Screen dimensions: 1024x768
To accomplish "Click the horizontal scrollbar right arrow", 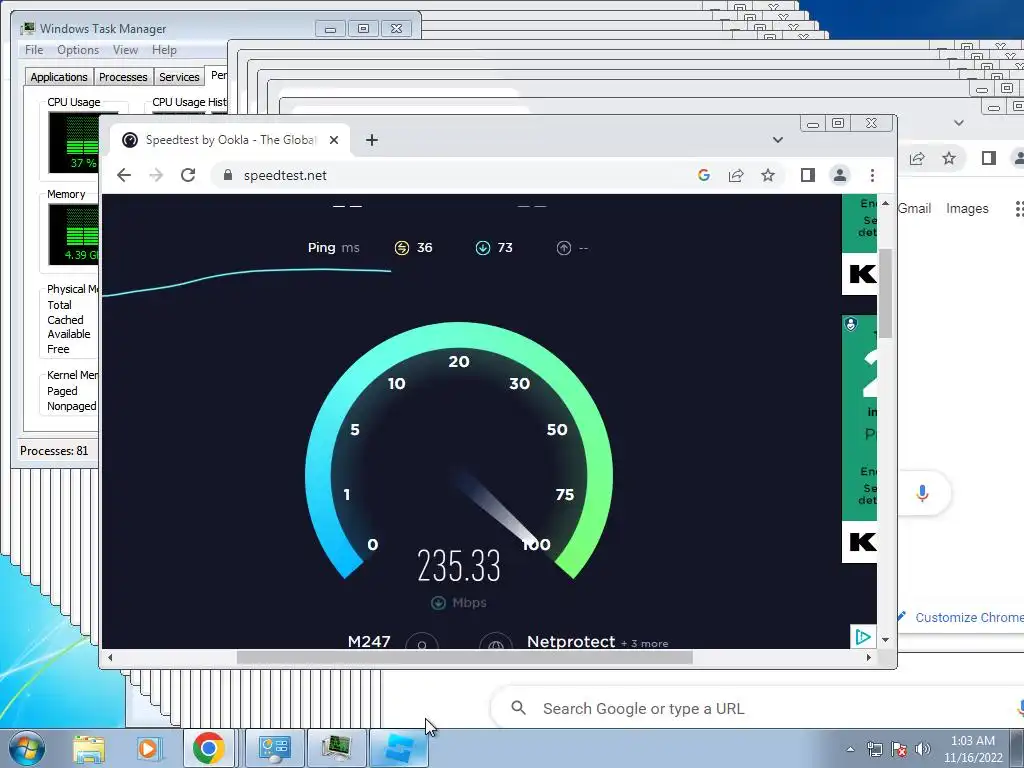I will (x=869, y=658).
